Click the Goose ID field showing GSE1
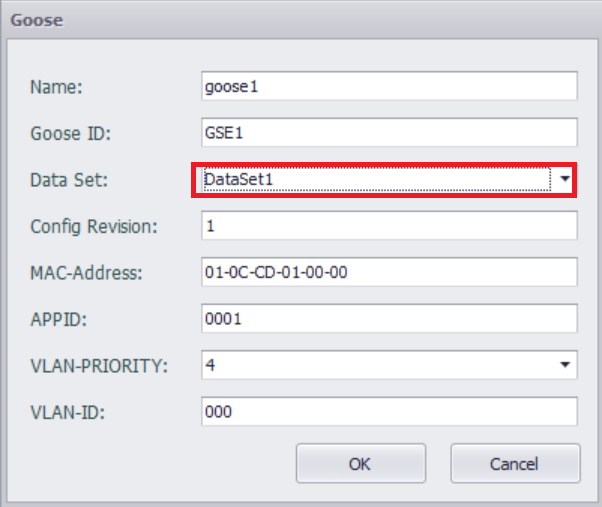Image resolution: width=602 pixels, height=507 pixels. [x=388, y=132]
